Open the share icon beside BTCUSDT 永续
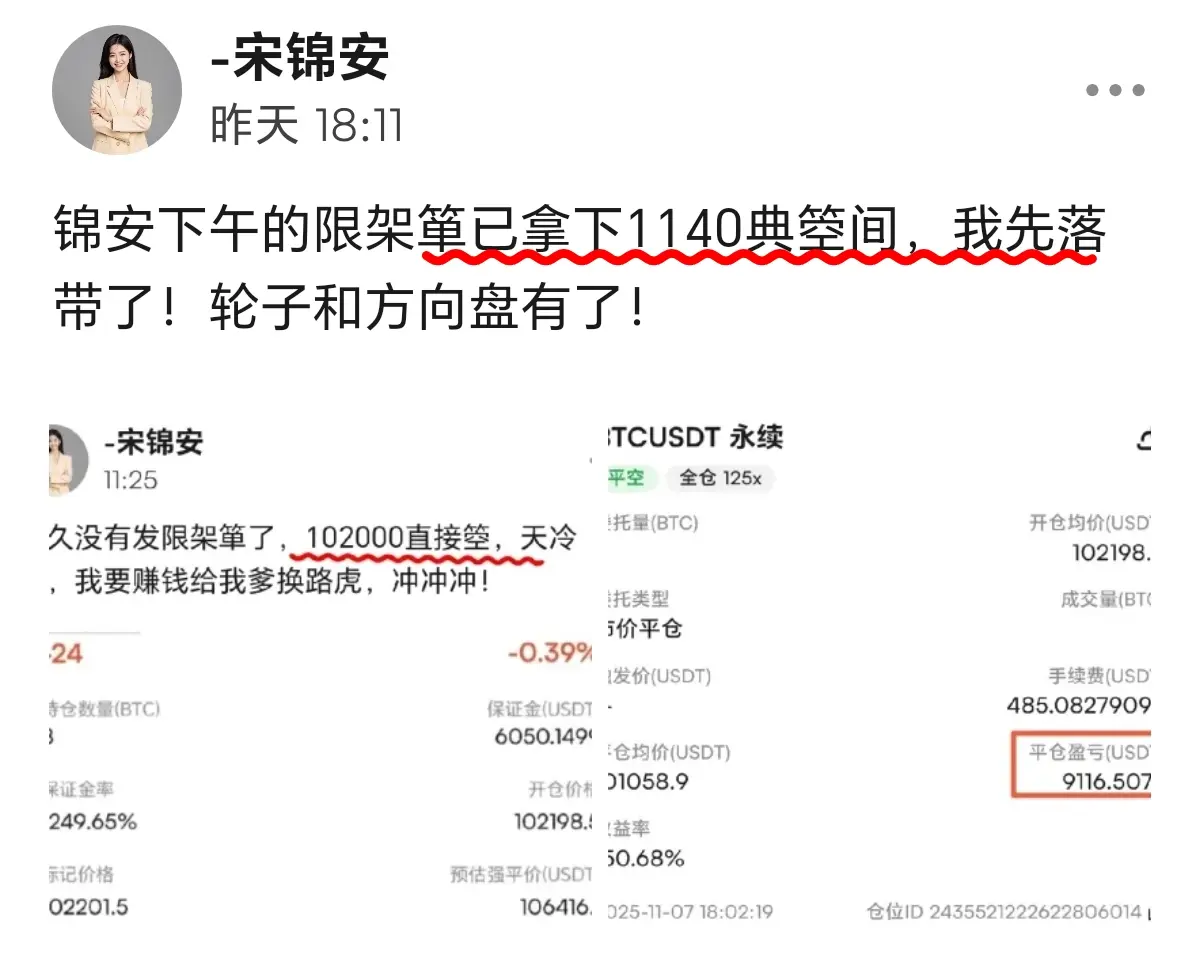Screen dimensions: 1200x955 tap(1144, 438)
